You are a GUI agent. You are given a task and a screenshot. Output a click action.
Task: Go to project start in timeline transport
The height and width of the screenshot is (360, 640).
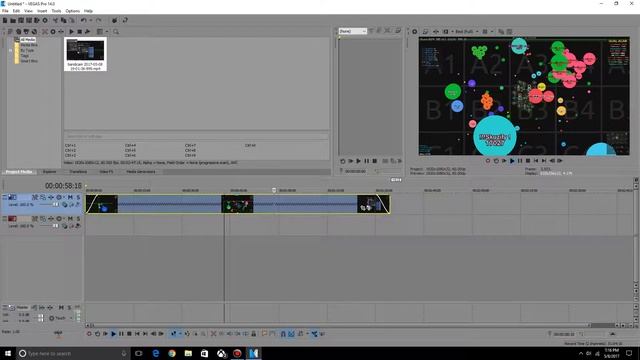(137, 334)
